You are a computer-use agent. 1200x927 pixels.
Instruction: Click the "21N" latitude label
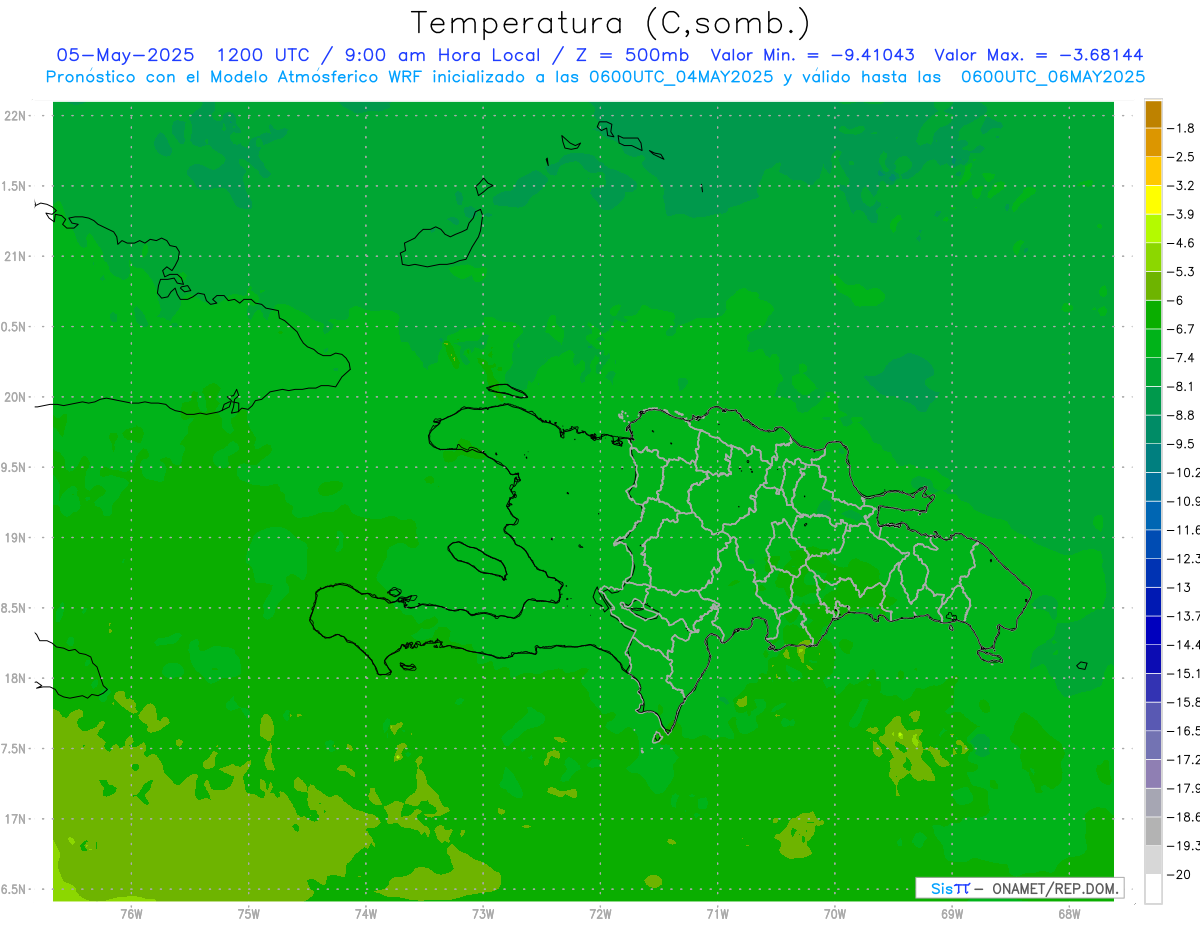coord(14,256)
